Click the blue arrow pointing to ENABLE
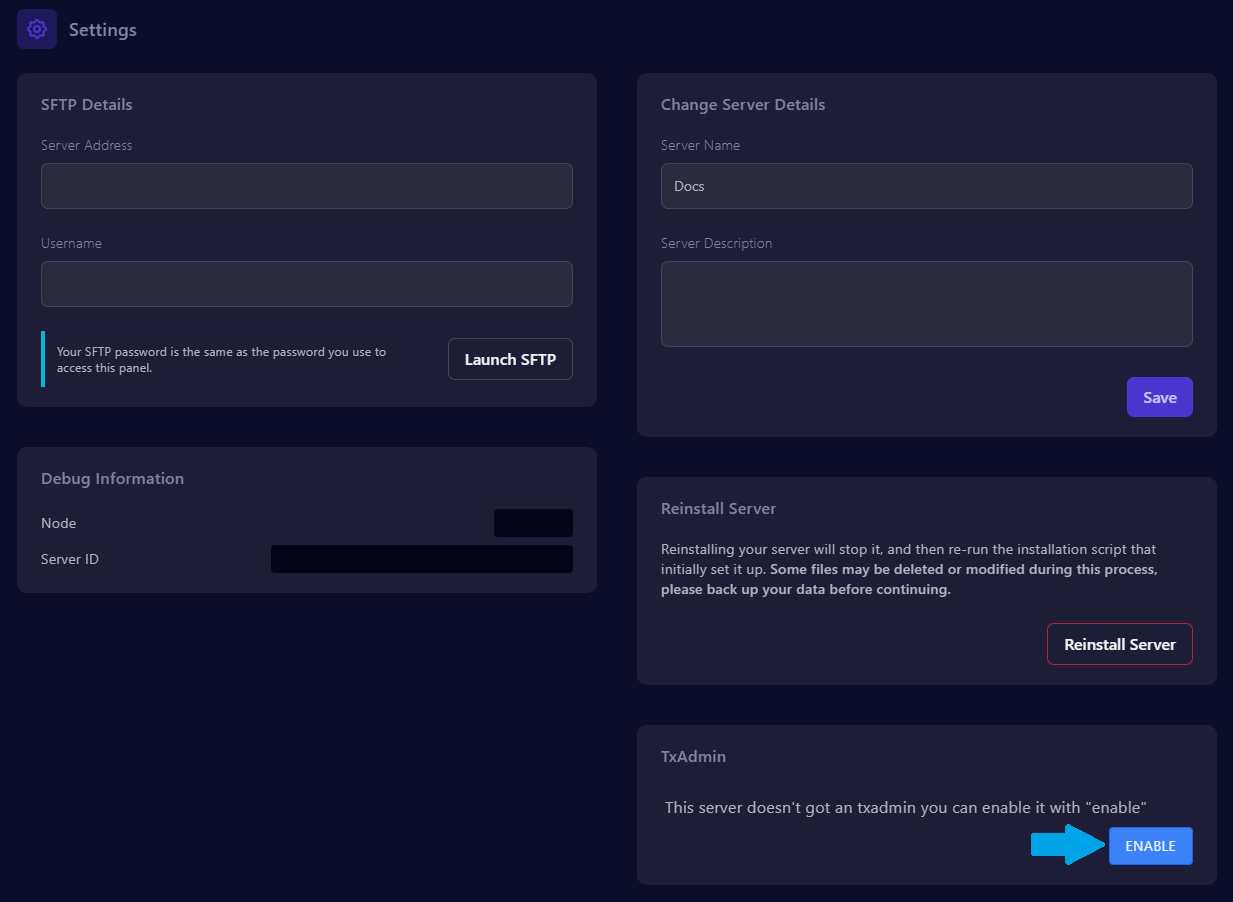Image resolution: width=1233 pixels, height=902 pixels. (1067, 846)
